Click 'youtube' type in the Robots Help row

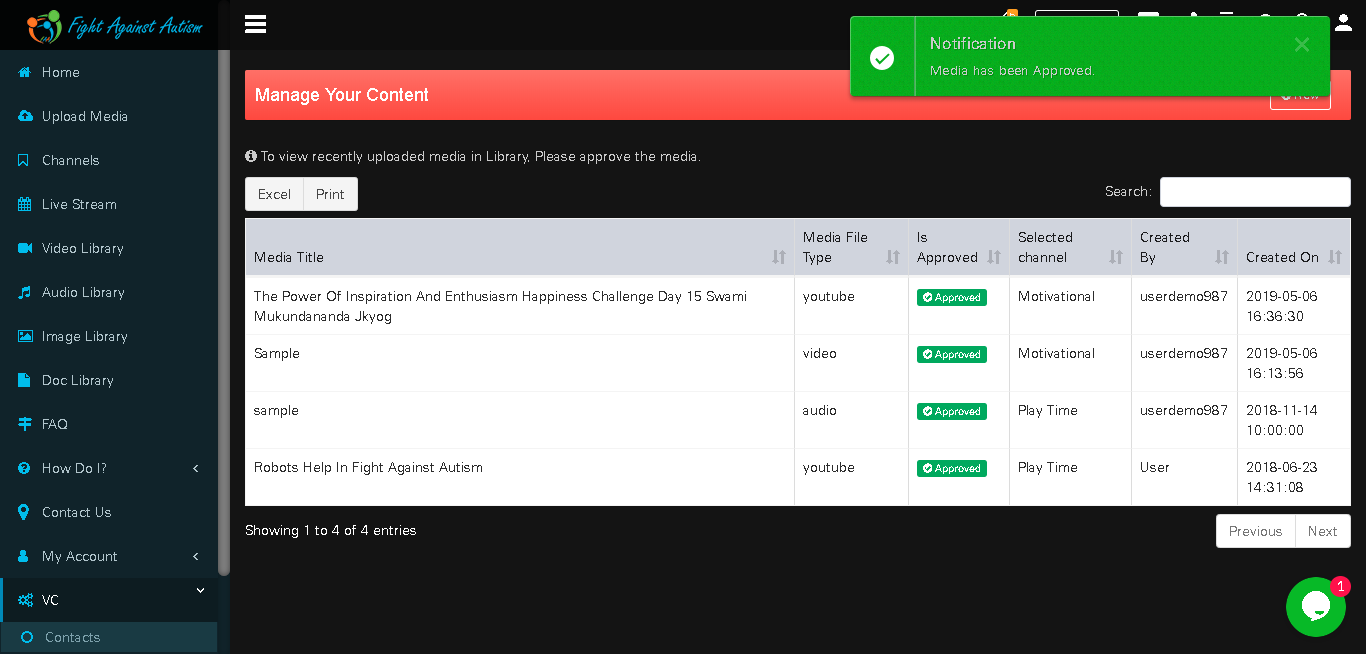click(829, 467)
